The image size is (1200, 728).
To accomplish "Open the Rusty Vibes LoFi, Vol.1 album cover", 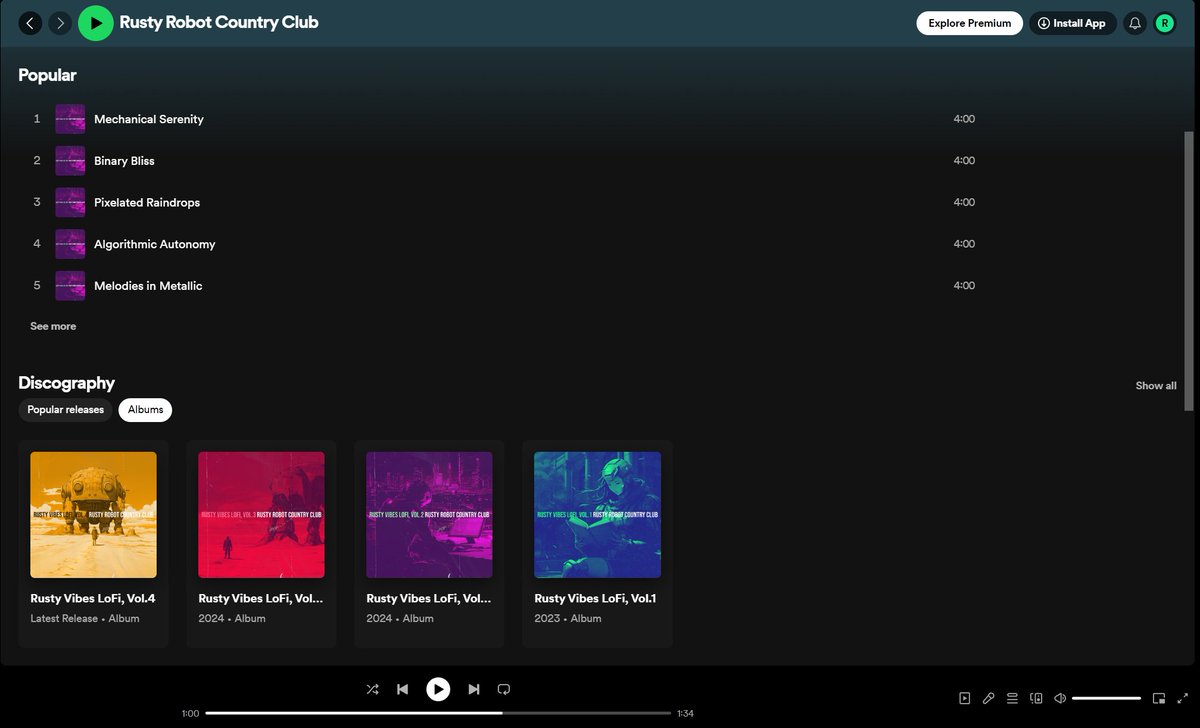I will pos(597,515).
